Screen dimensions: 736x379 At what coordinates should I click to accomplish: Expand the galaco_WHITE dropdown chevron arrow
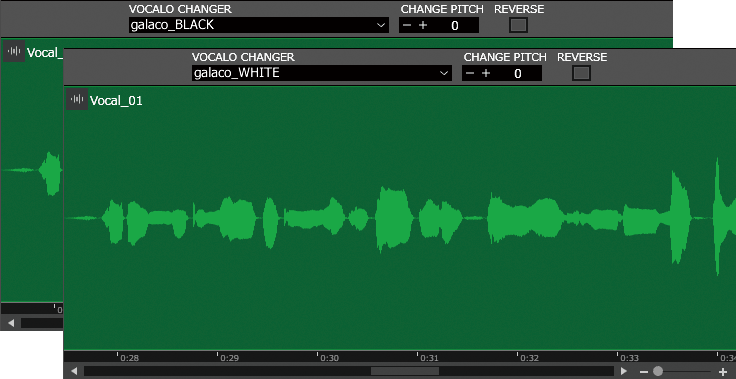point(443,73)
